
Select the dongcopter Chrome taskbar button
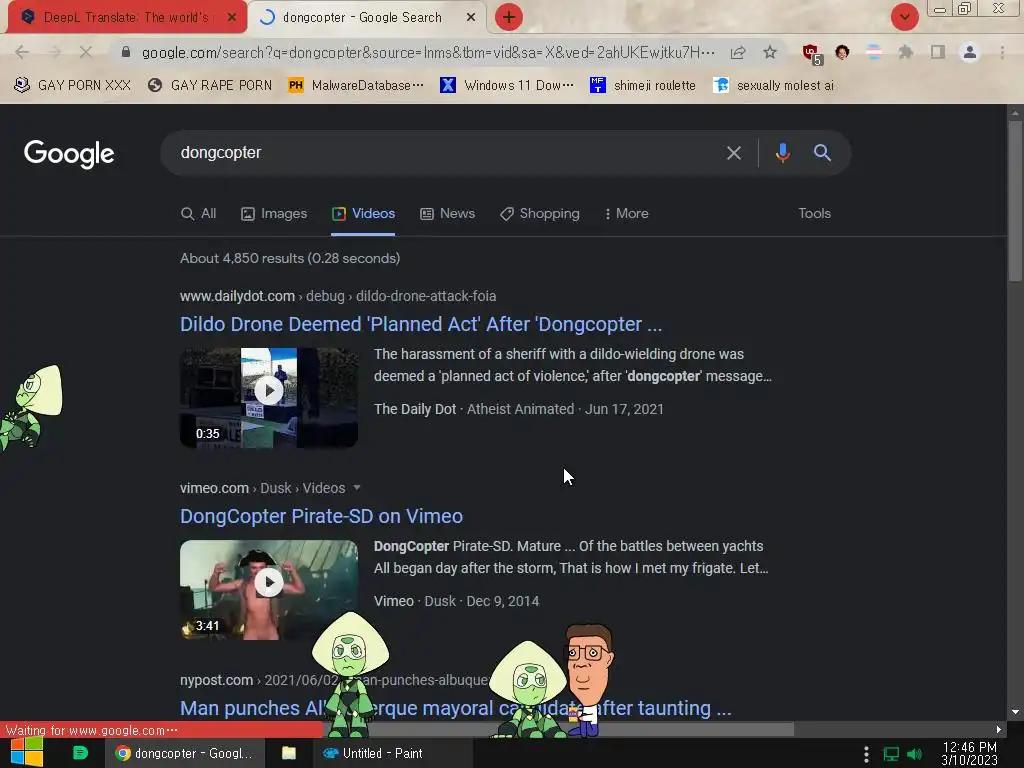(x=185, y=754)
